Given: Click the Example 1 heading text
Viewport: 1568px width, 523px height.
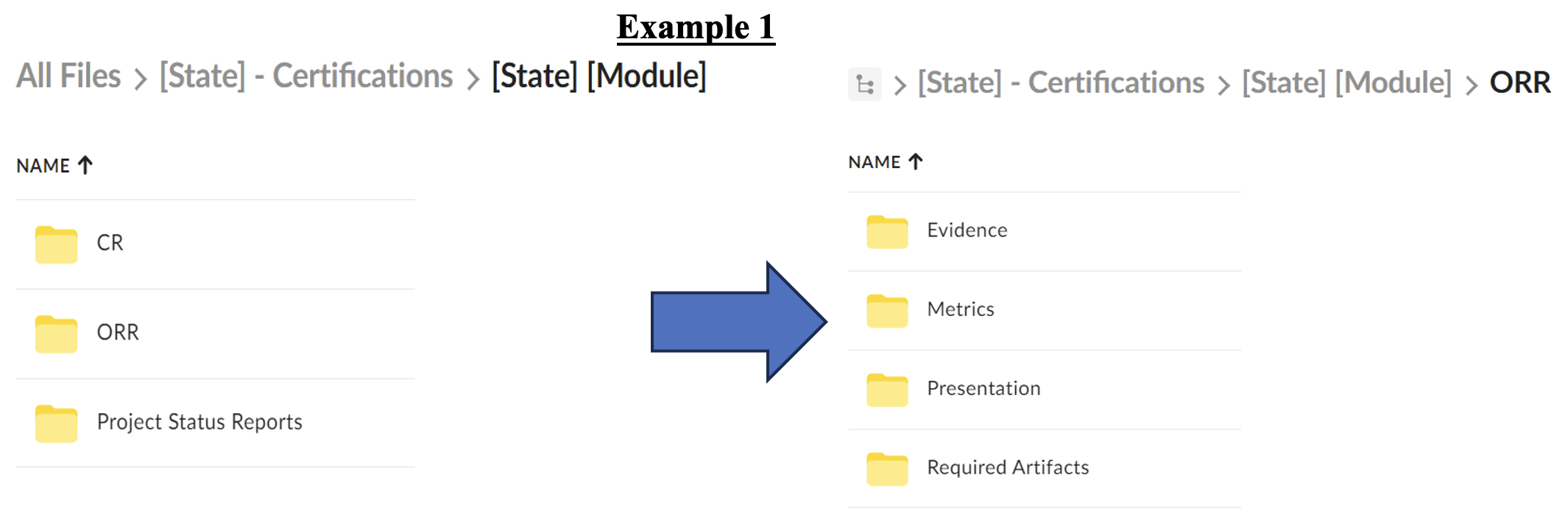Looking at the screenshot, I should (696, 28).
